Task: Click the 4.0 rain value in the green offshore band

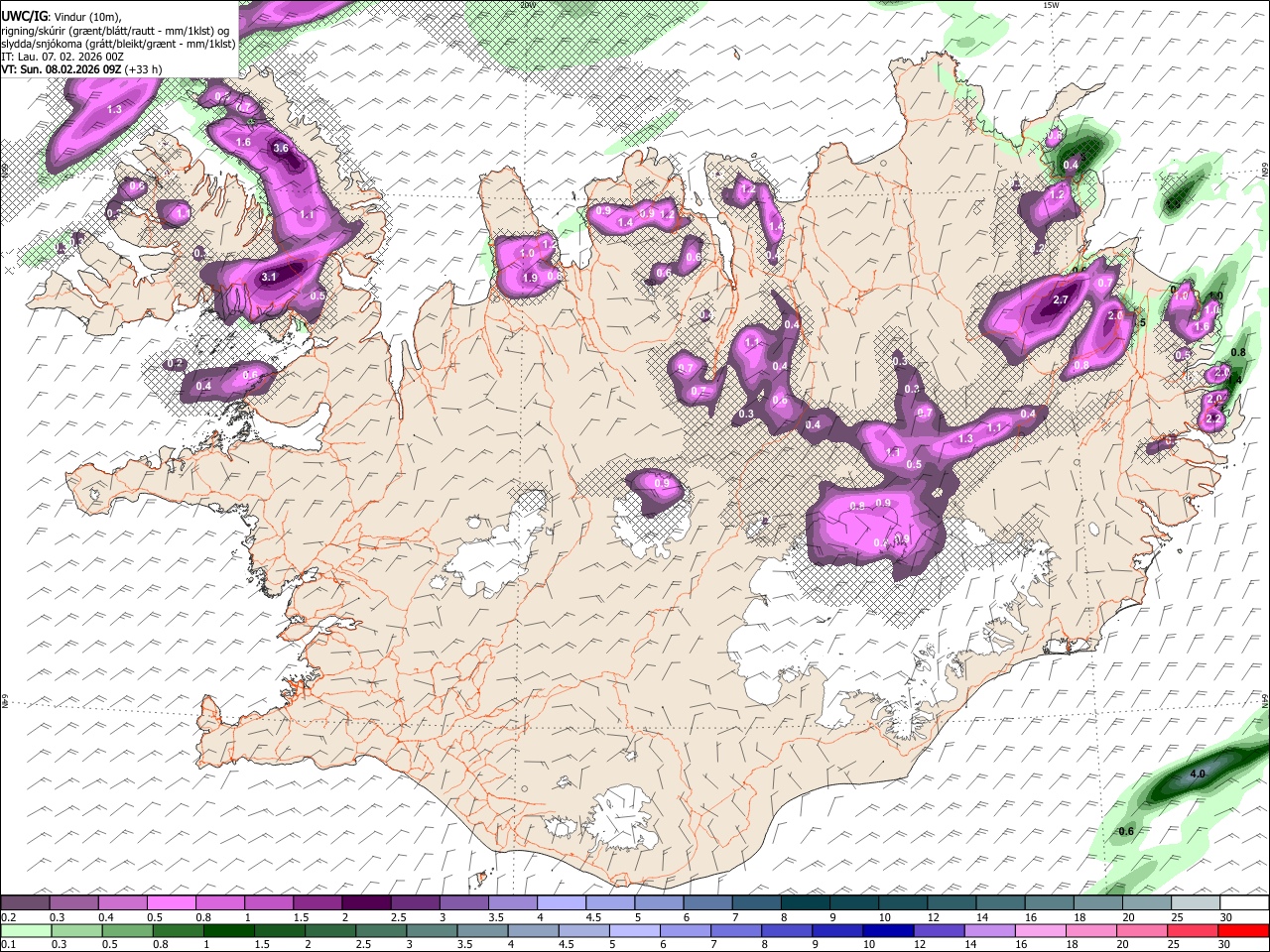Action: (1197, 773)
